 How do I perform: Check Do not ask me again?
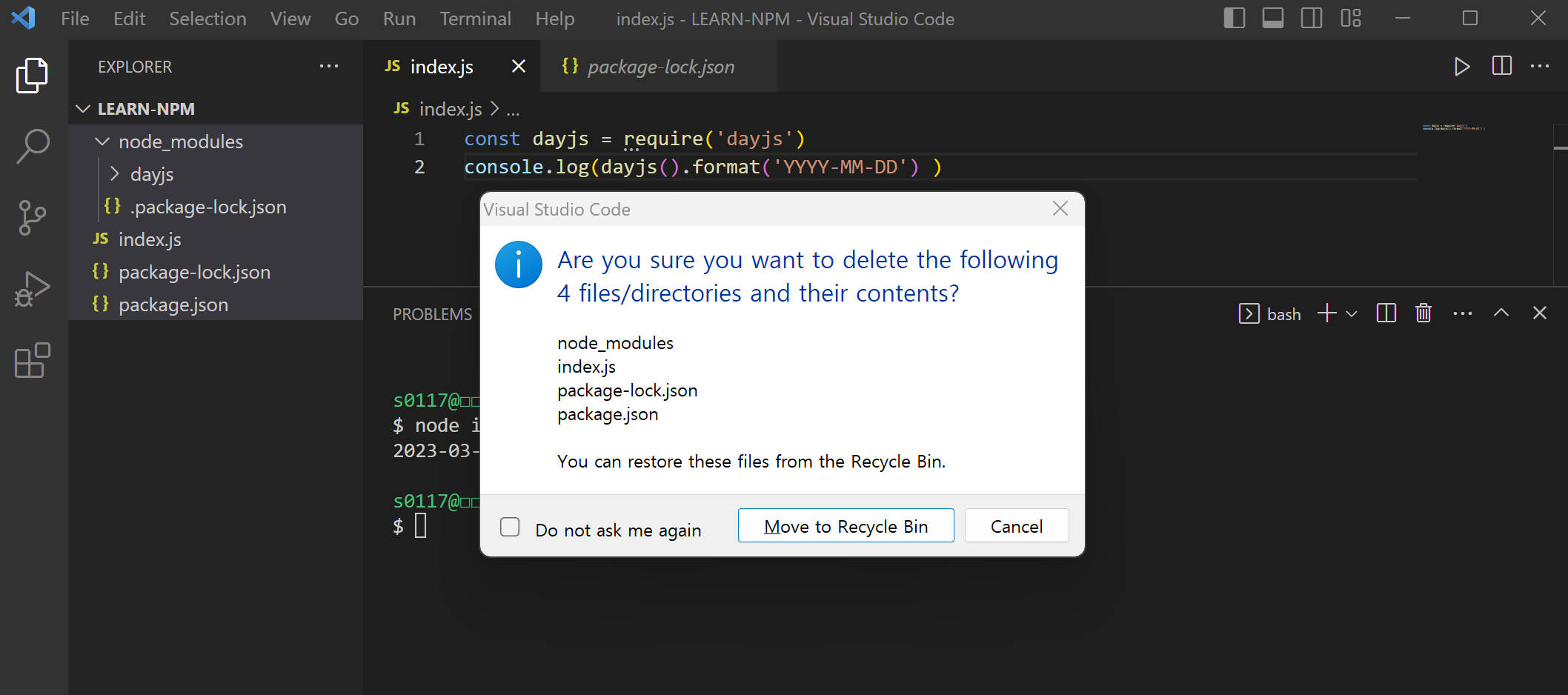click(510, 527)
